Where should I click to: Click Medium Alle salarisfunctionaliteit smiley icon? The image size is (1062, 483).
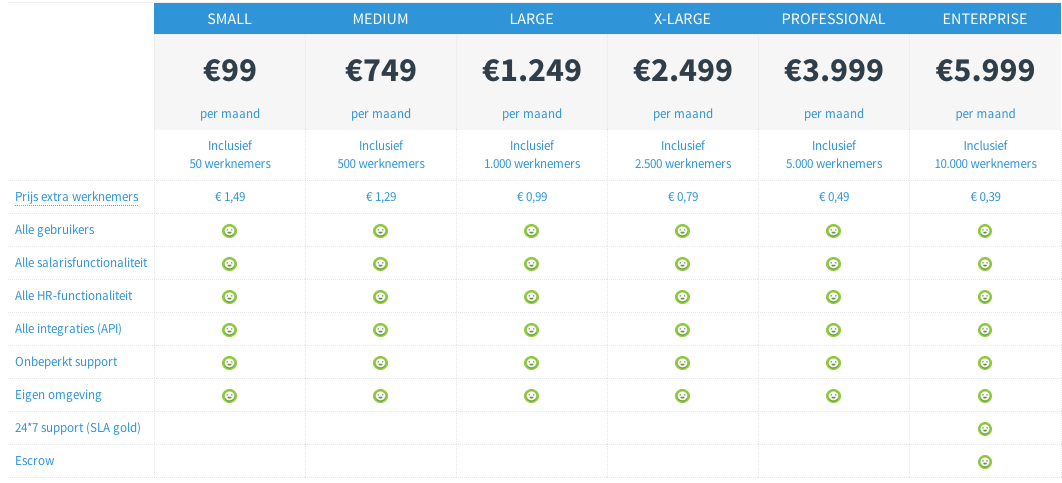coord(381,264)
